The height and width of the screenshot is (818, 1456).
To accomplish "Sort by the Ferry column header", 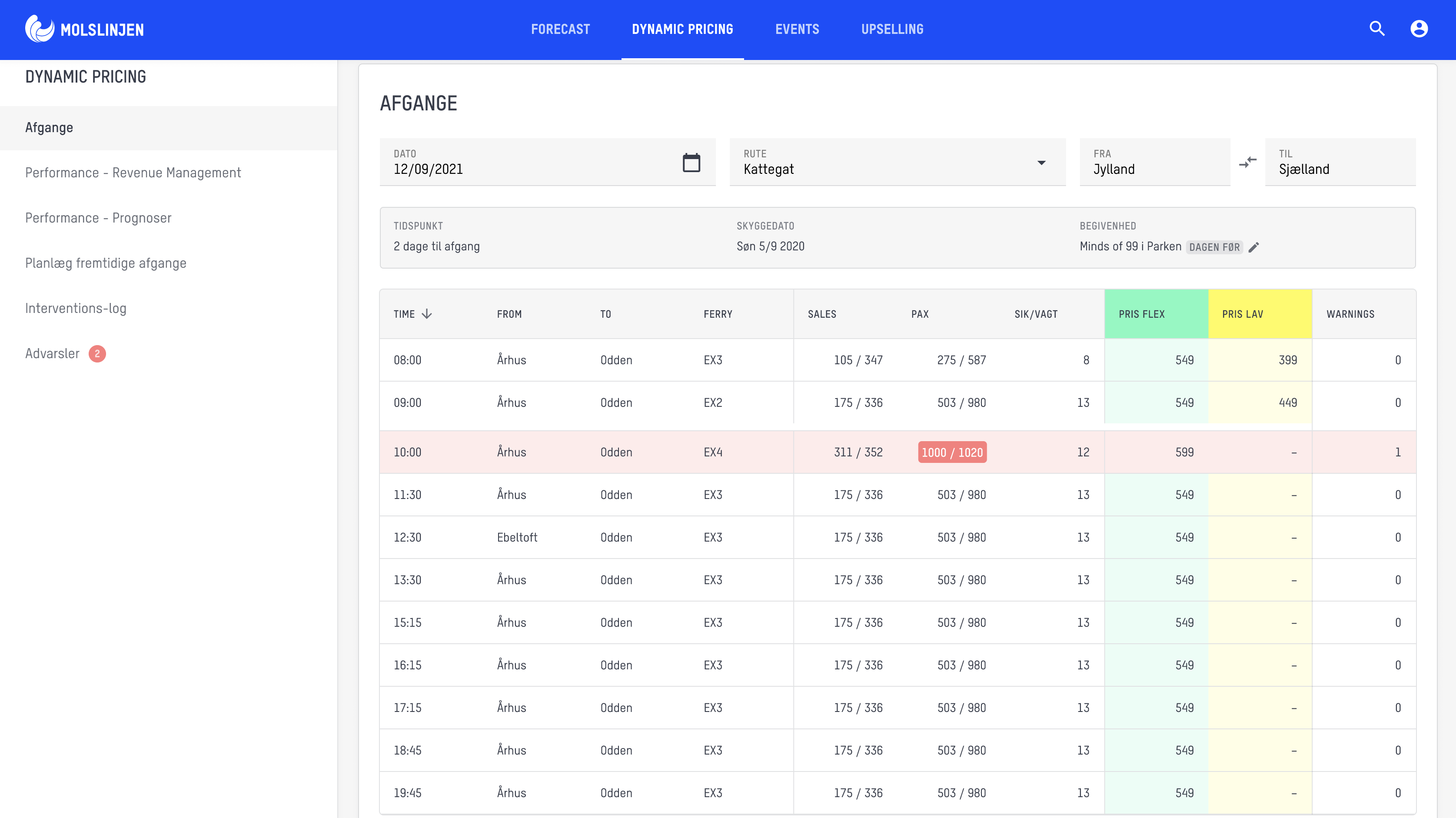I will pyautogui.click(x=718, y=314).
